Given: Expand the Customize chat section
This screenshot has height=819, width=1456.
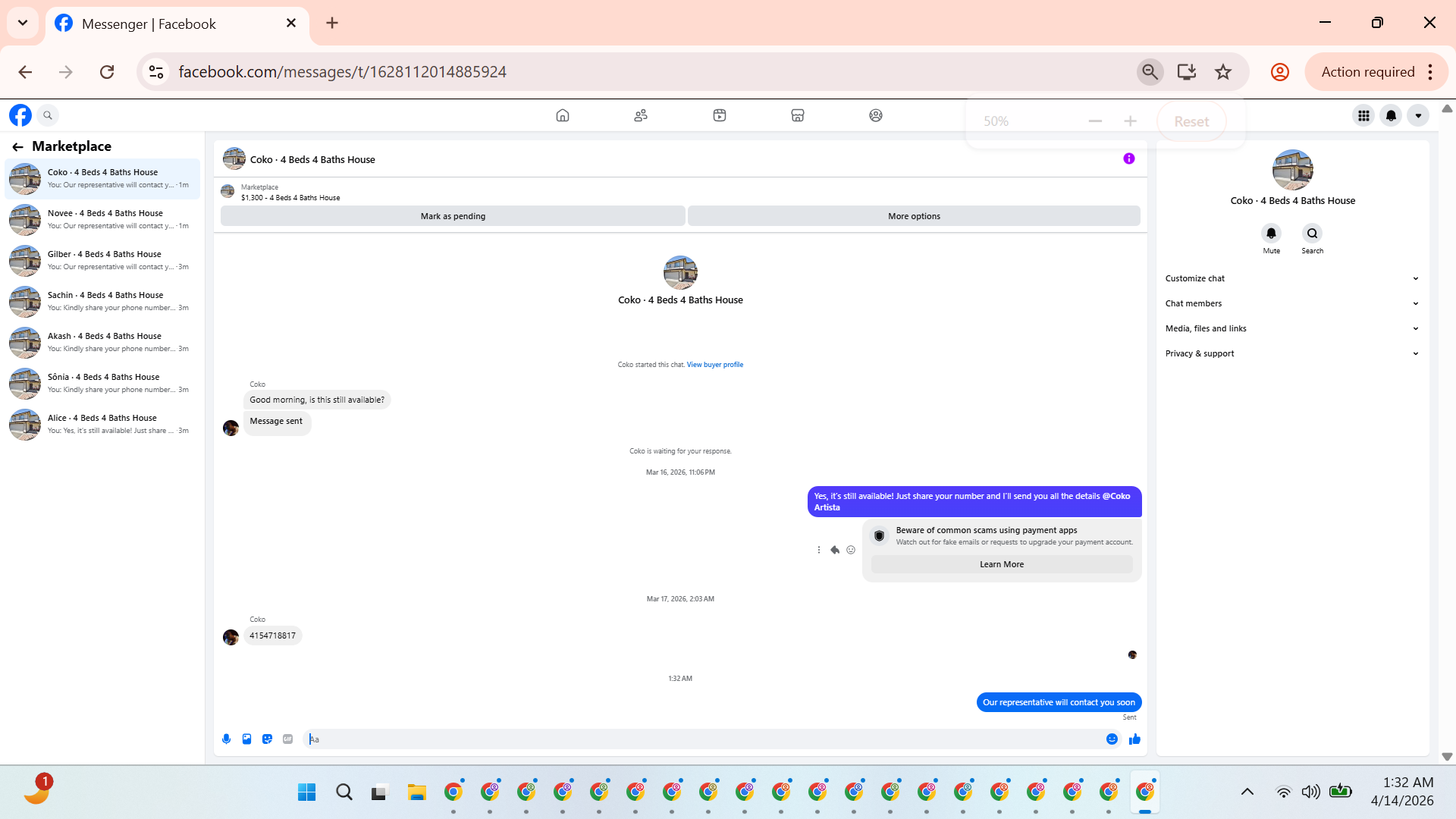Looking at the screenshot, I should pyautogui.click(x=1291, y=278).
